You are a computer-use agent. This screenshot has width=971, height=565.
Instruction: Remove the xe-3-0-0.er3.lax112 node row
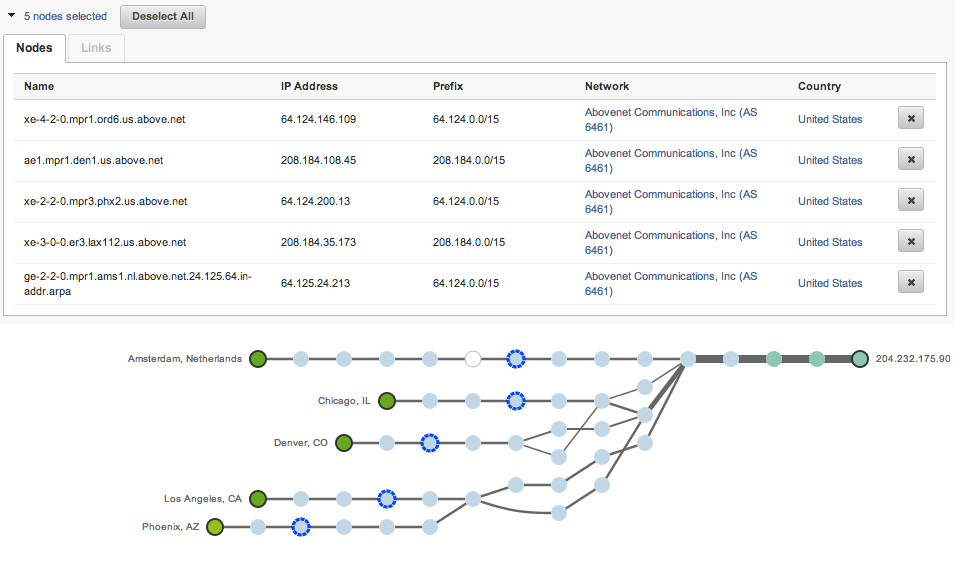(910, 242)
